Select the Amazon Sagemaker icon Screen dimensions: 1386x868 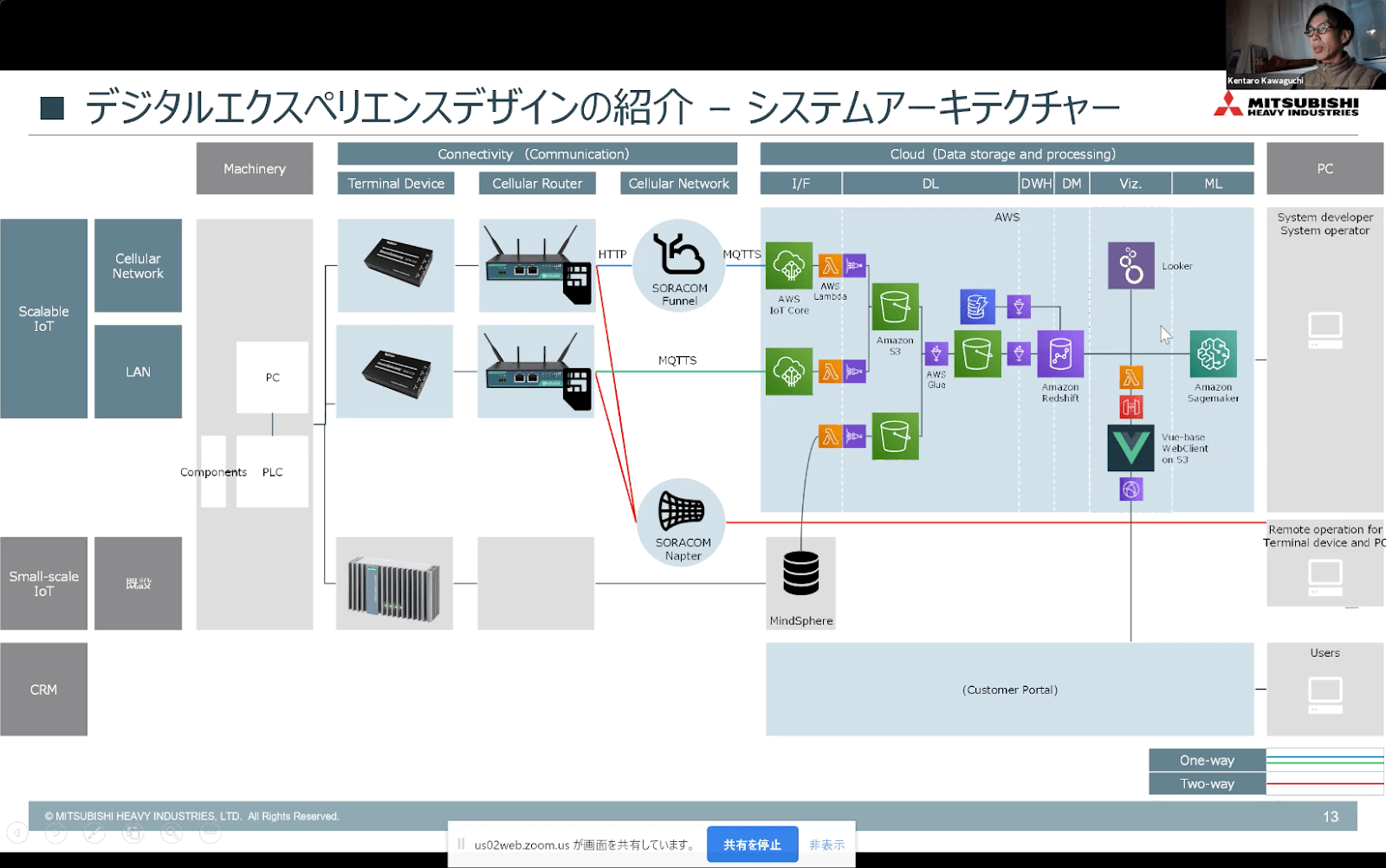click(x=1213, y=353)
